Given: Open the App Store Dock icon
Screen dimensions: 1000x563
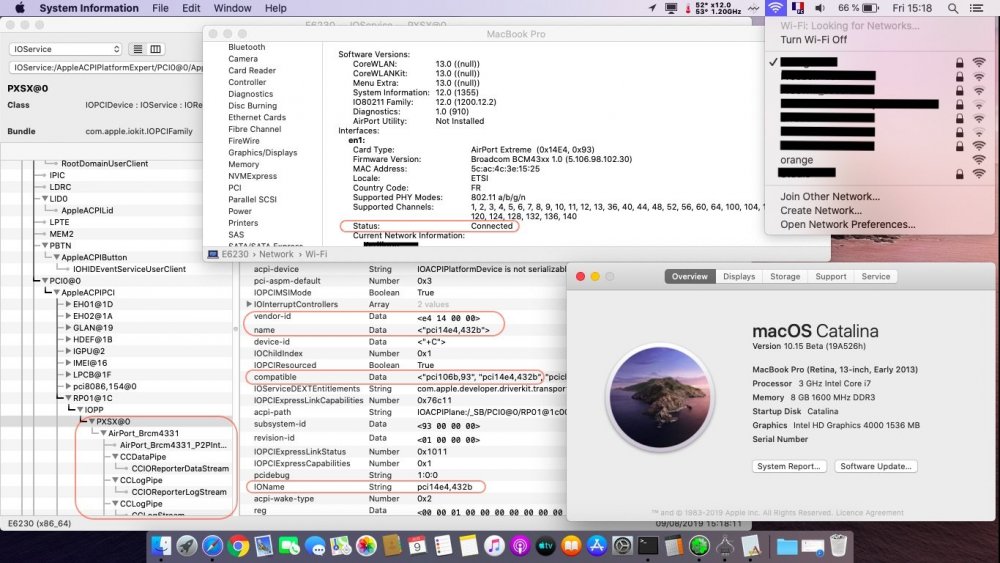Looking at the screenshot, I should click(596, 546).
